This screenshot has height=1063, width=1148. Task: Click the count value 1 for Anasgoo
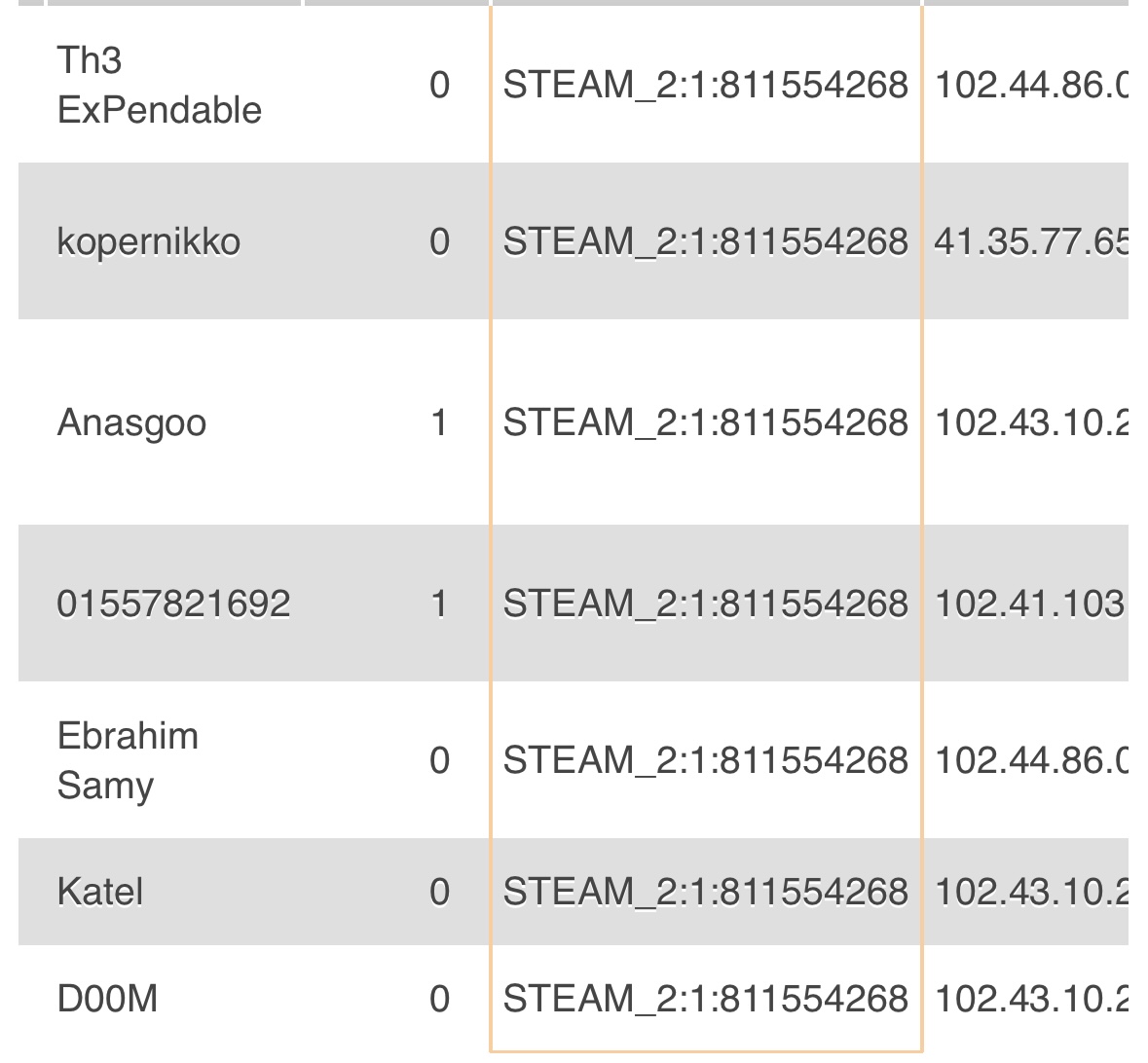click(x=439, y=422)
